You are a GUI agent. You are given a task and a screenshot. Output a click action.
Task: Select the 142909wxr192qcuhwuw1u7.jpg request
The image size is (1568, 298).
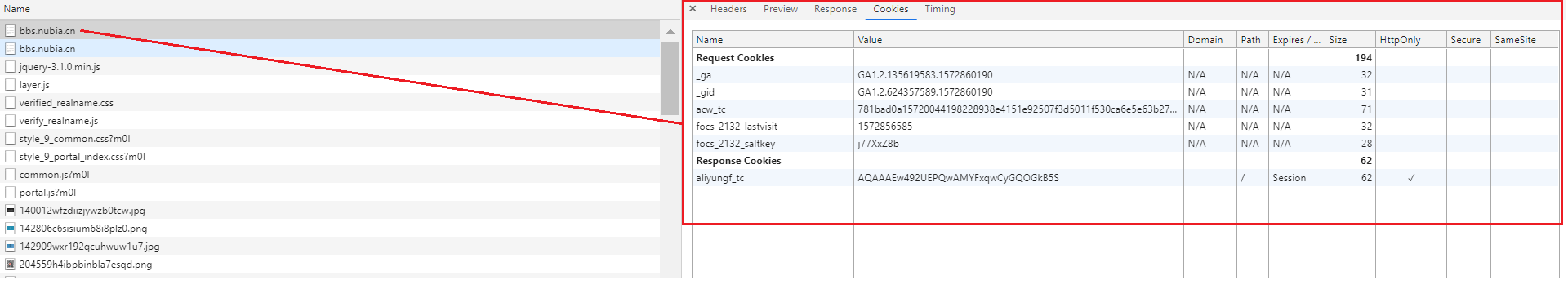click(330, 246)
